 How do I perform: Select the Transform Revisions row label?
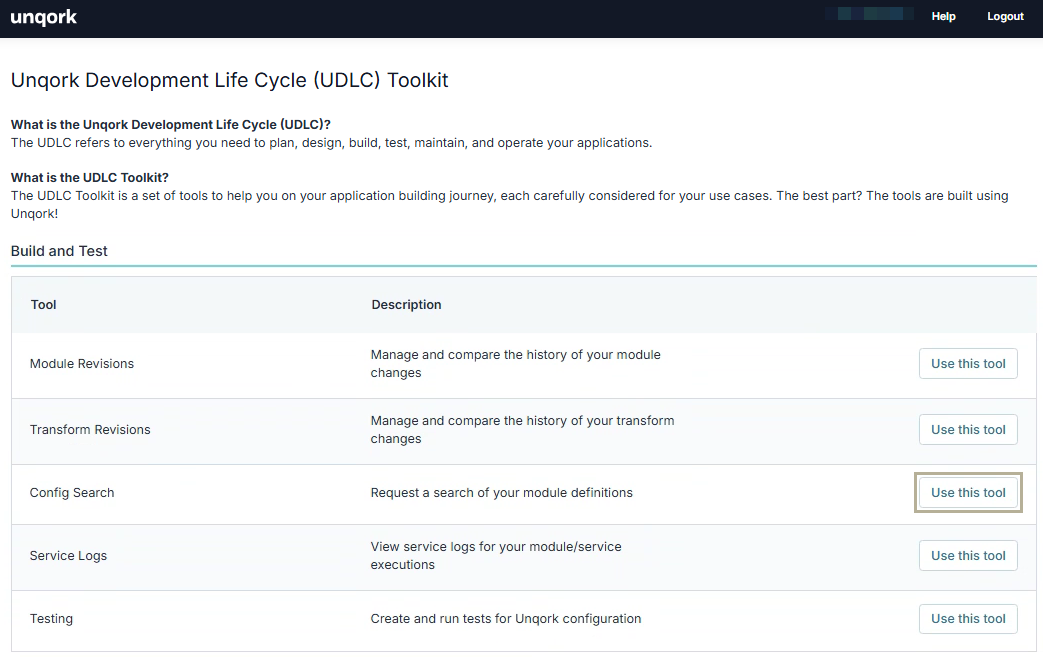click(x=90, y=429)
